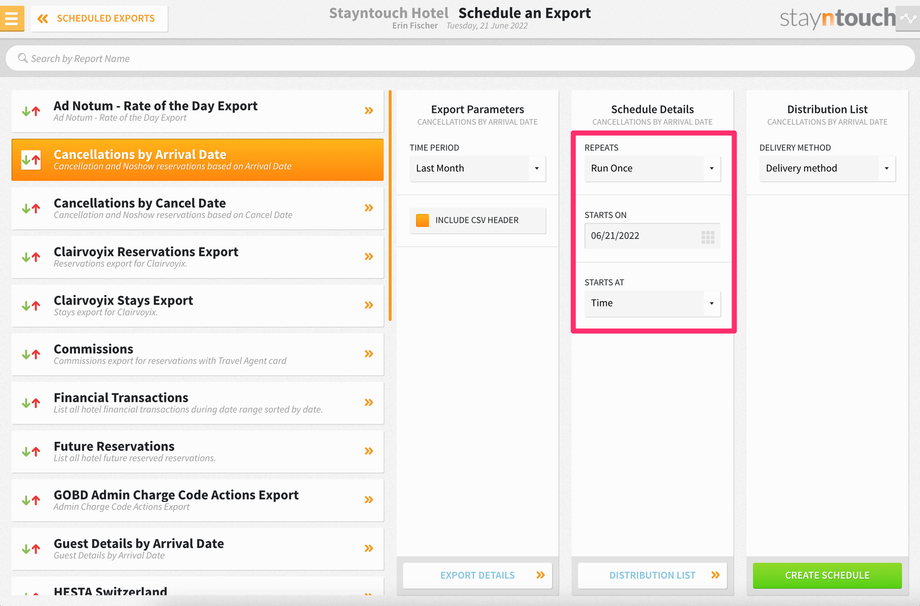The width and height of the screenshot is (920, 606).
Task: Click orange list scrollbar beside the export list
Action: coord(390,205)
